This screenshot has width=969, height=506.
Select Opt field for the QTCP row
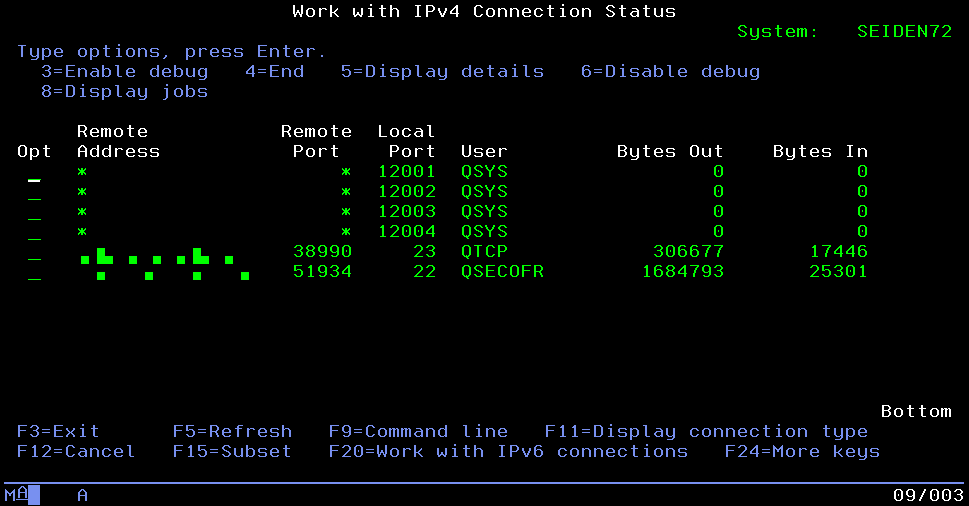[x=35, y=252]
